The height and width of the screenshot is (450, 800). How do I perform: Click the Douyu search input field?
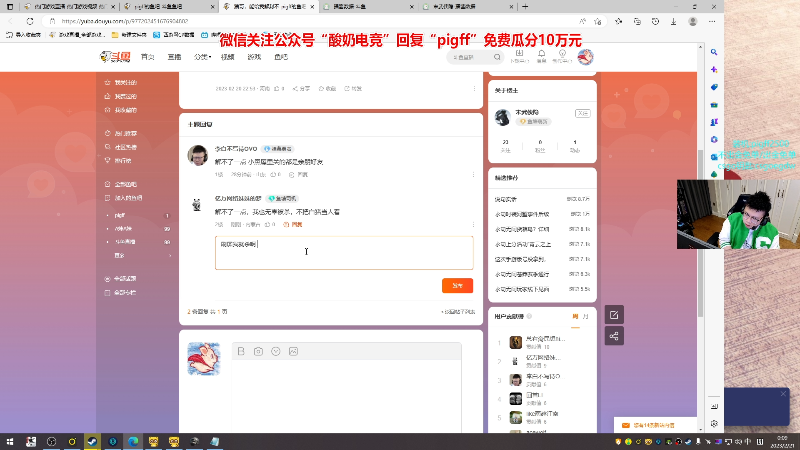471,57
